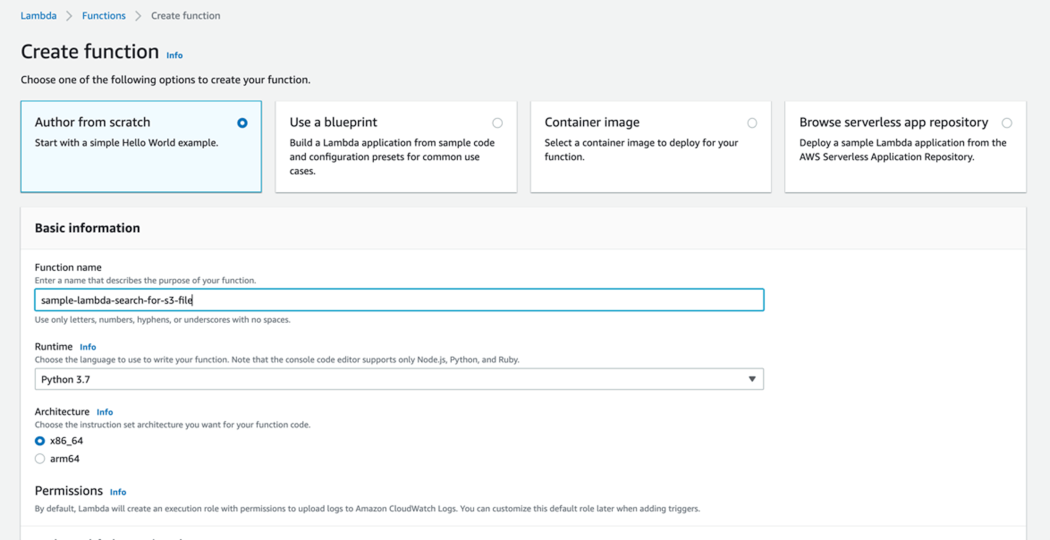Click the 'Use only letters, numbers, hyphens' hint text
This screenshot has width=1050, height=540.
tap(163, 320)
